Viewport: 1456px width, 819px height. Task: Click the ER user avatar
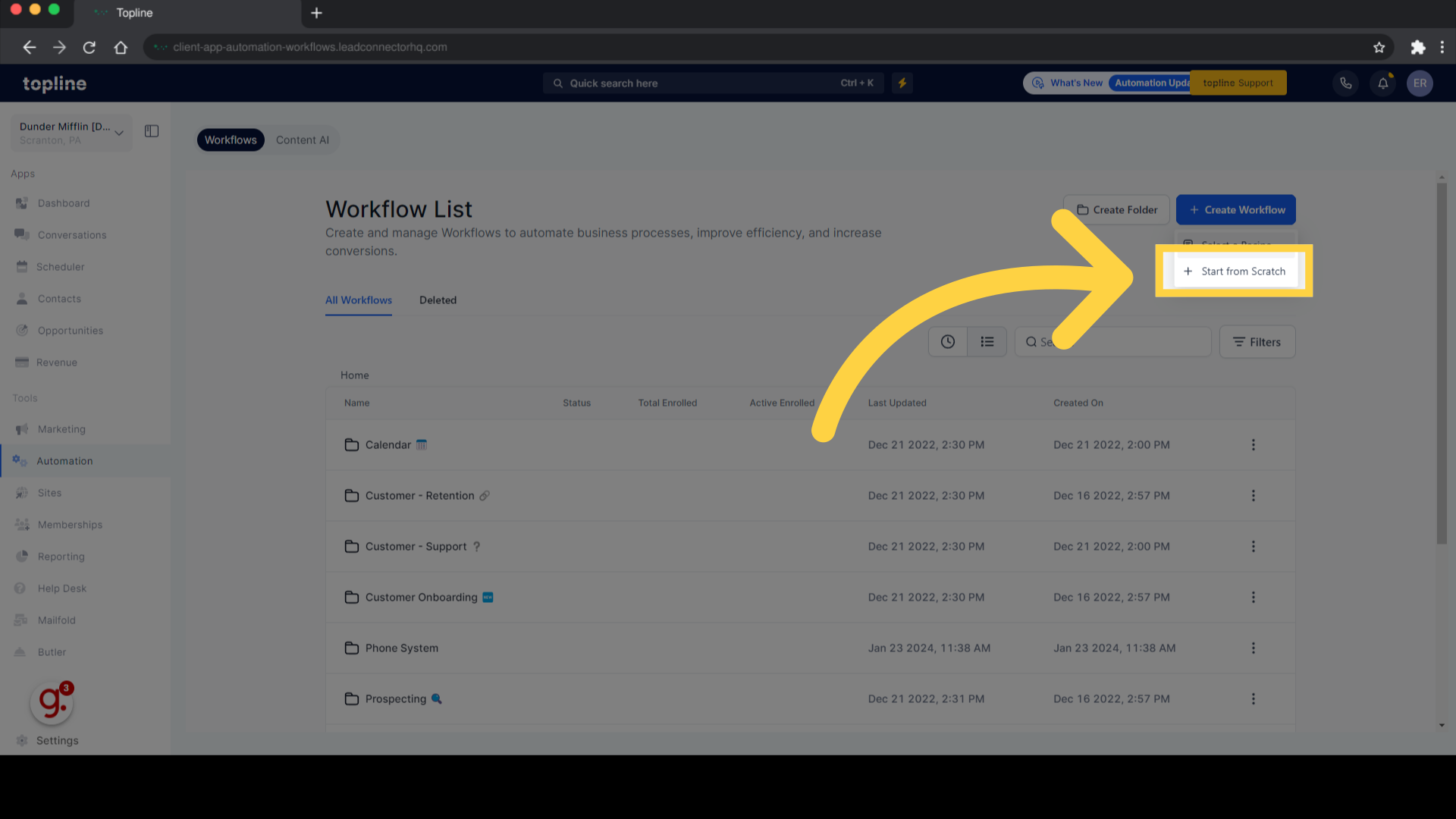pyautogui.click(x=1420, y=83)
